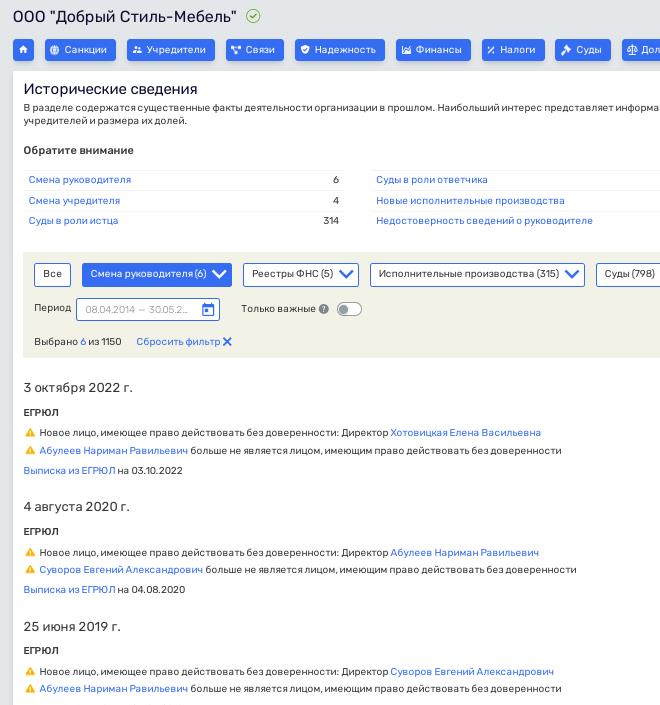The width and height of the screenshot is (660, 705).
Task: Open the Санкции tab
Action: pos(80,49)
